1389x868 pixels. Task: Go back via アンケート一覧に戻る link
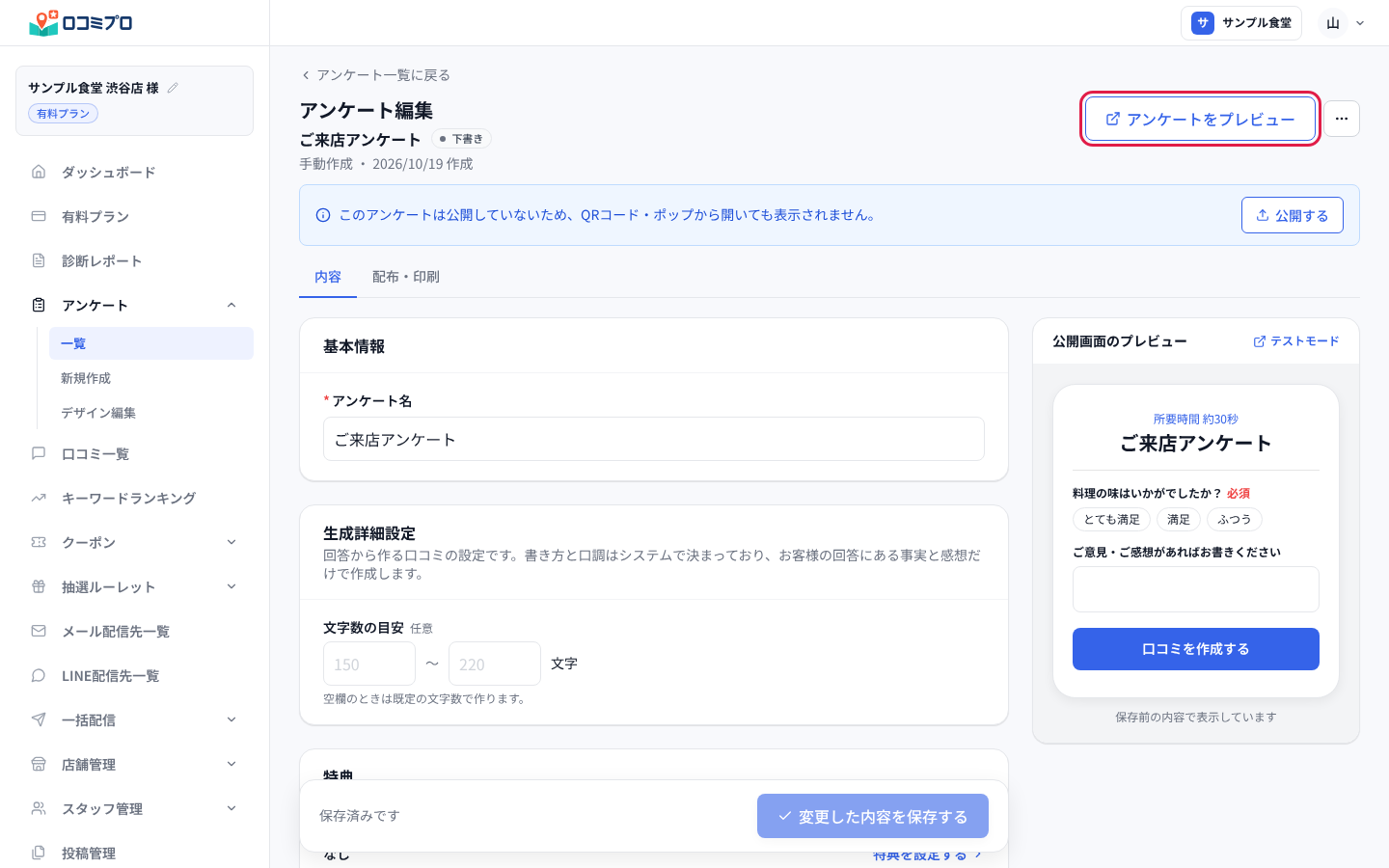(x=375, y=75)
